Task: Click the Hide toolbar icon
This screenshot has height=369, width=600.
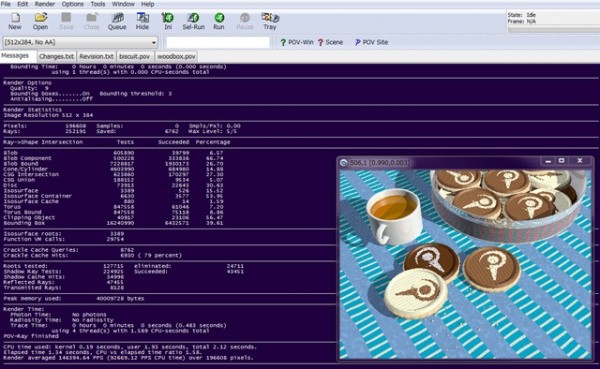Action: click(142, 21)
